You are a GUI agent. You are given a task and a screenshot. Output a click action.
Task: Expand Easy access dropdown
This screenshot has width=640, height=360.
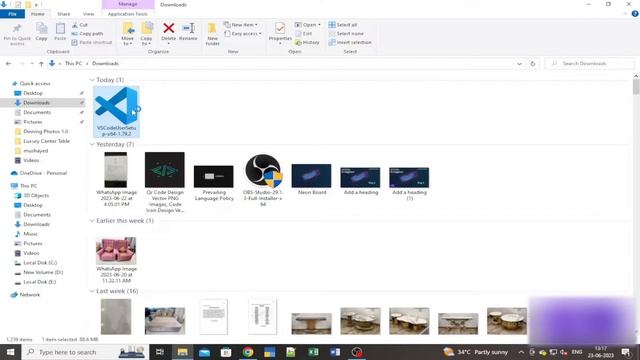pos(242,33)
